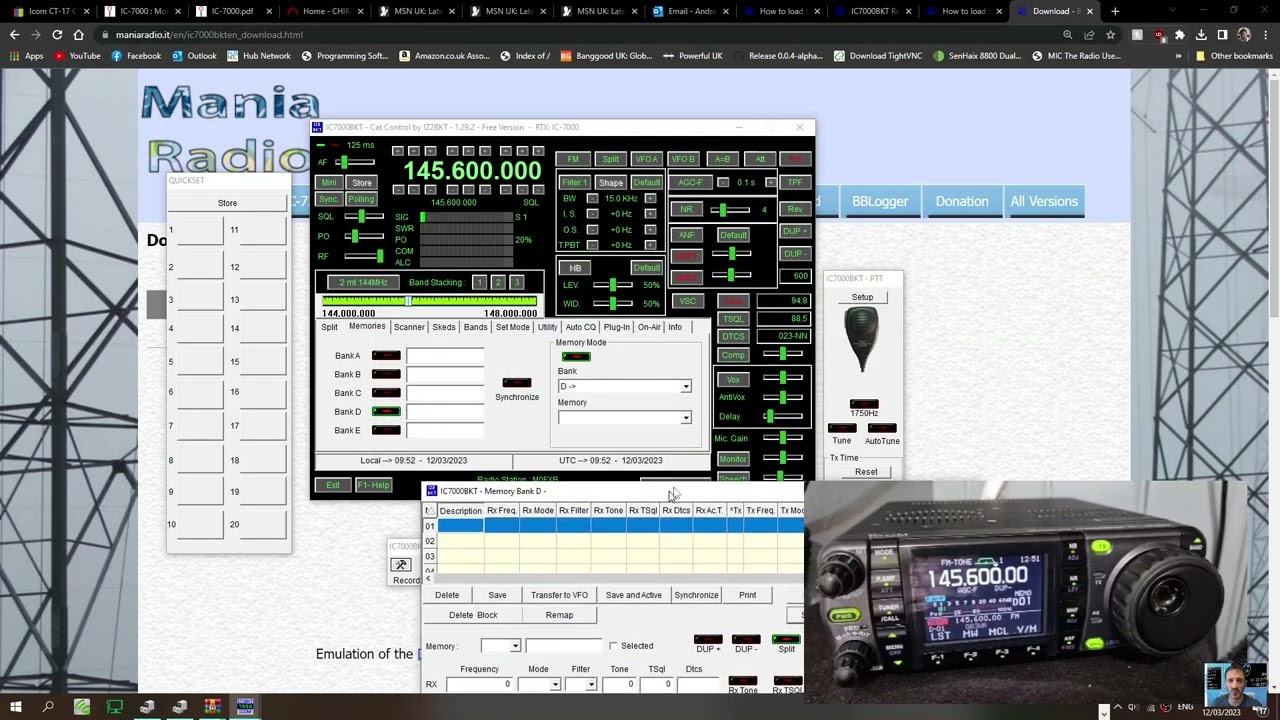Image resolution: width=1280 pixels, height=720 pixels.
Task: Toggle the Bank C indicator
Action: click(386, 393)
